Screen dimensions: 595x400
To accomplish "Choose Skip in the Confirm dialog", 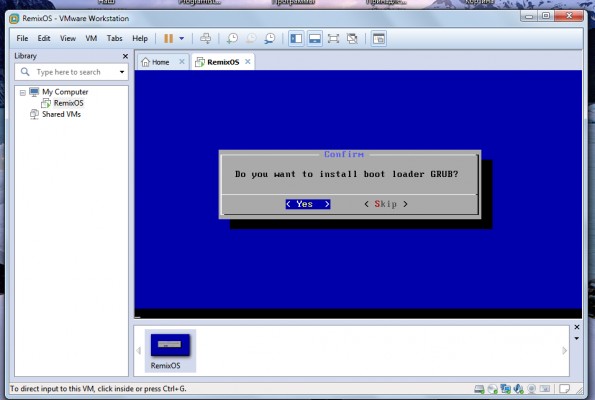I will (386, 204).
